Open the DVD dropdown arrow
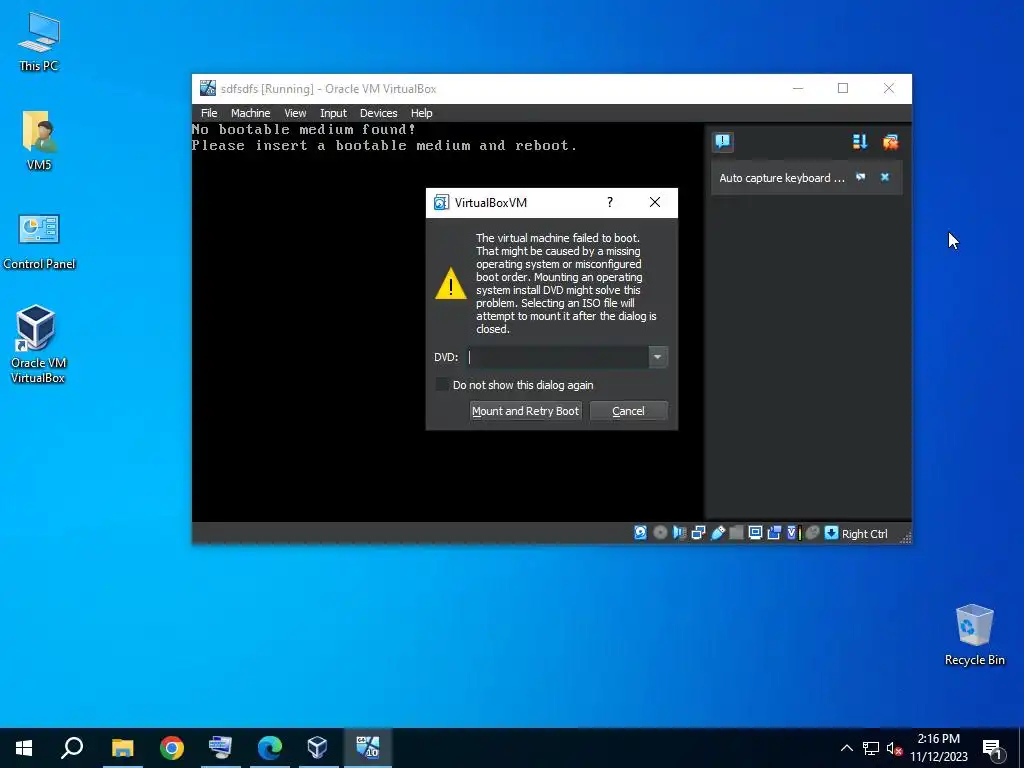This screenshot has width=1024, height=768. pyautogui.click(x=658, y=357)
